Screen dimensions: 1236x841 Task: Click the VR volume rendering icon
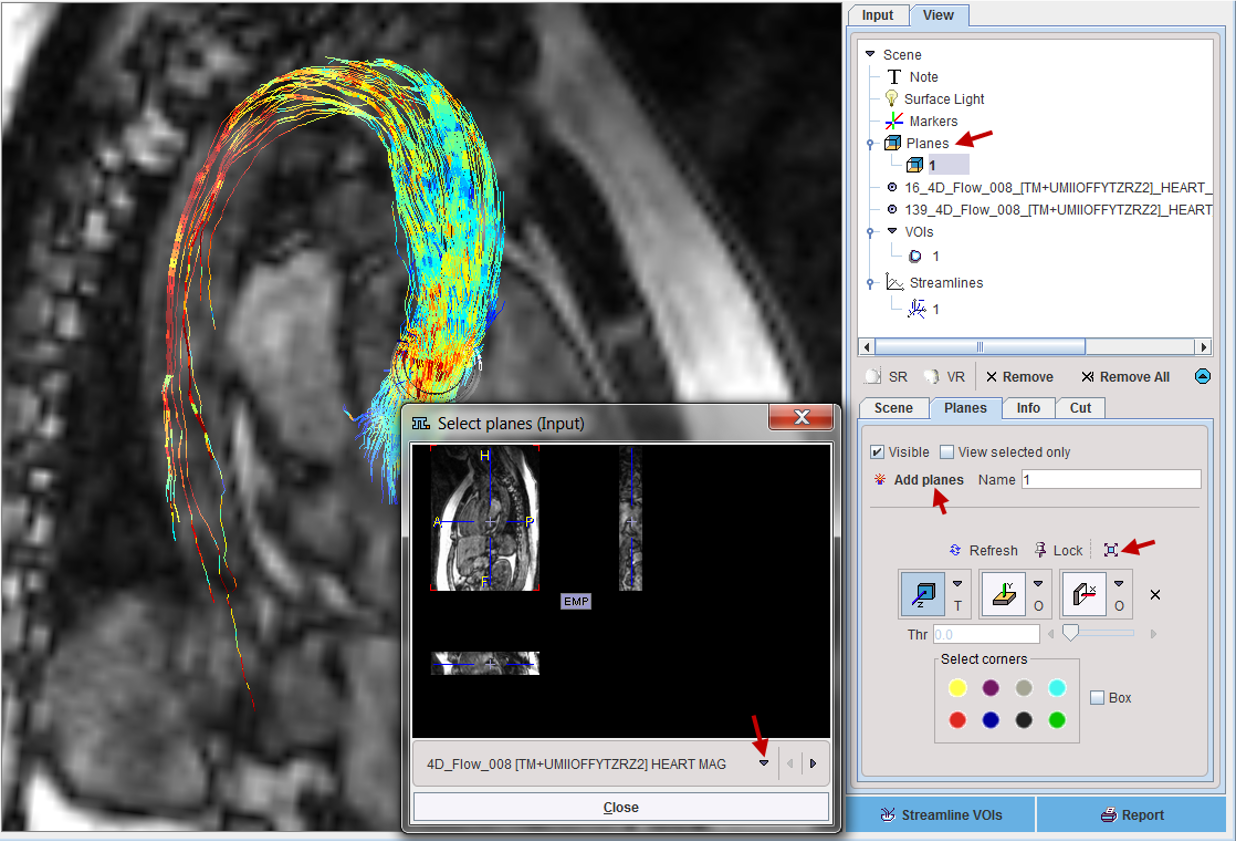[932, 377]
